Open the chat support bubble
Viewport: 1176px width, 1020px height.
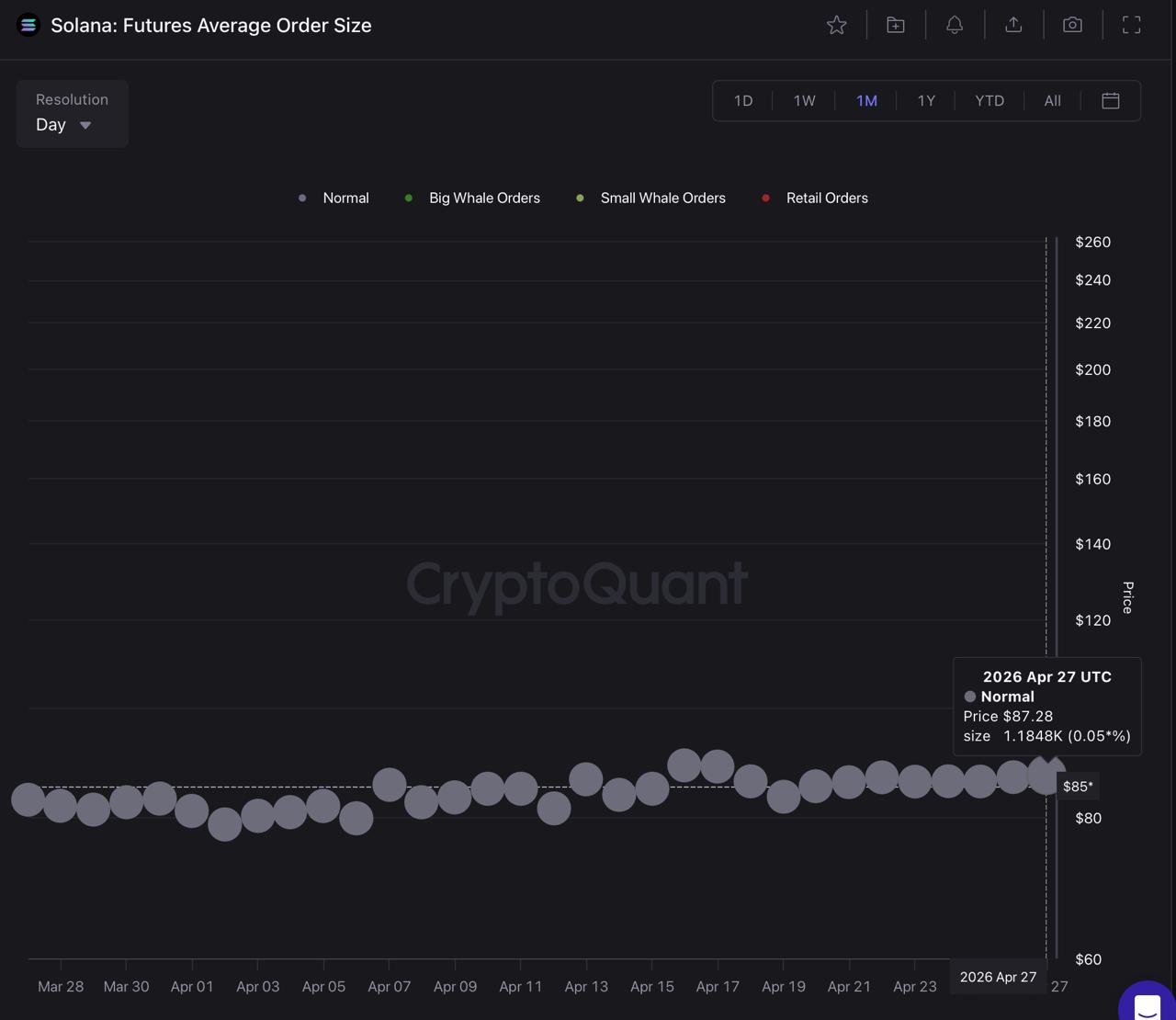pos(1148,1004)
